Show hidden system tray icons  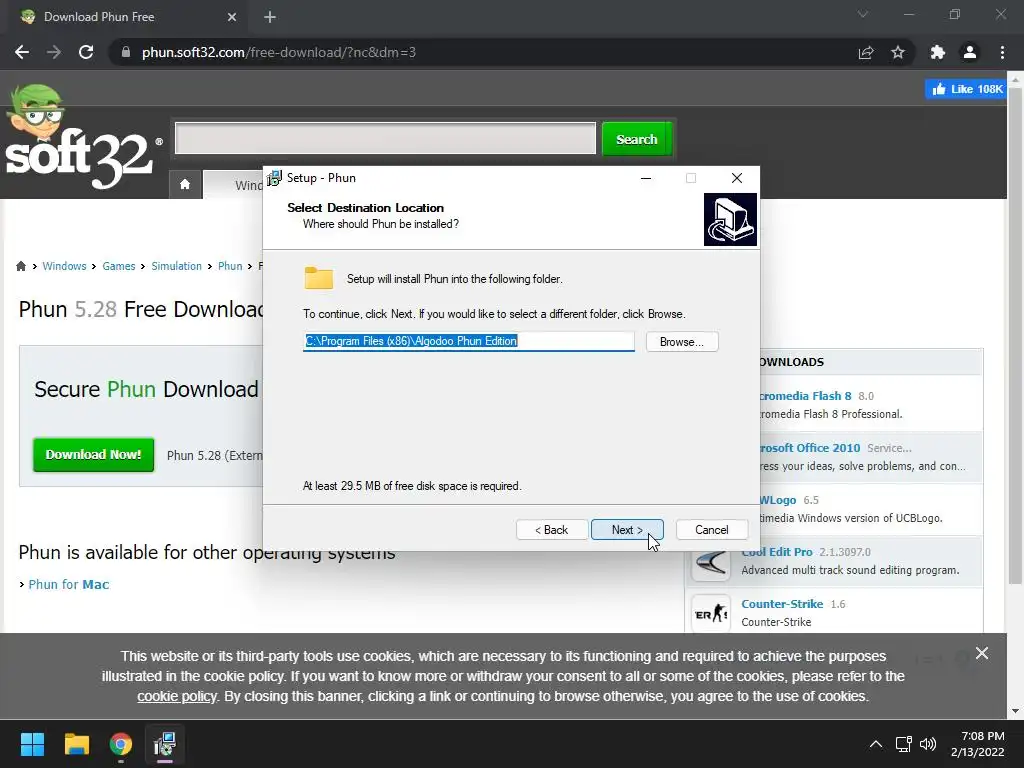[876, 744]
